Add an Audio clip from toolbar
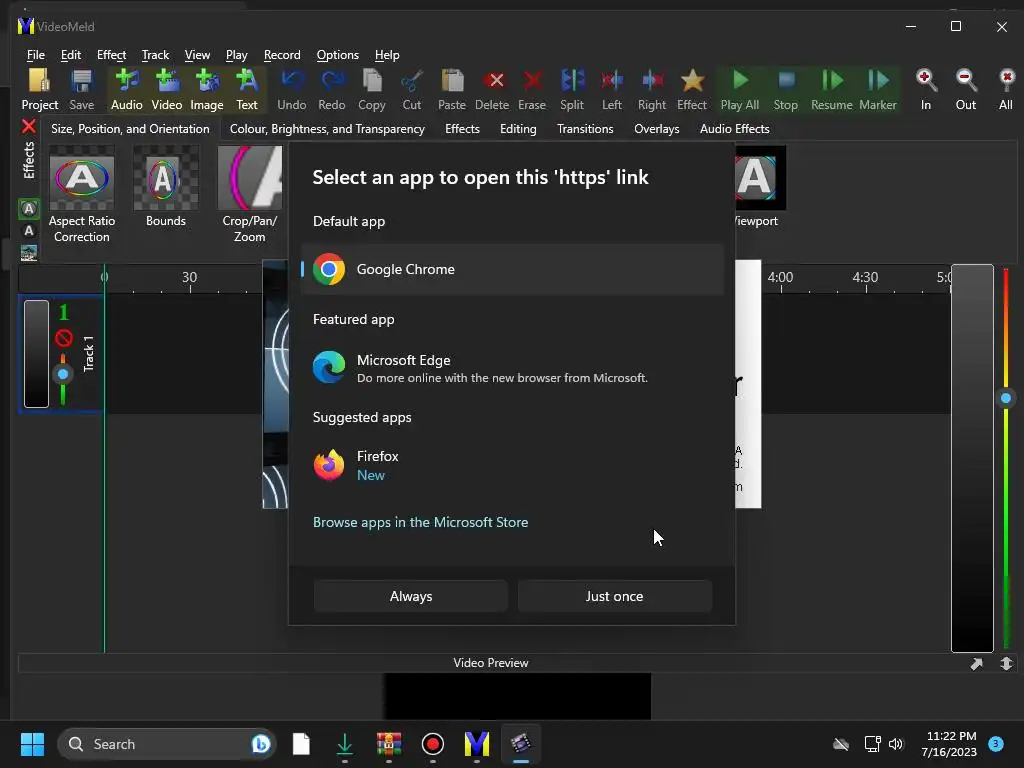The width and height of the screenshot is (1024, 768). tap(127, 89)
